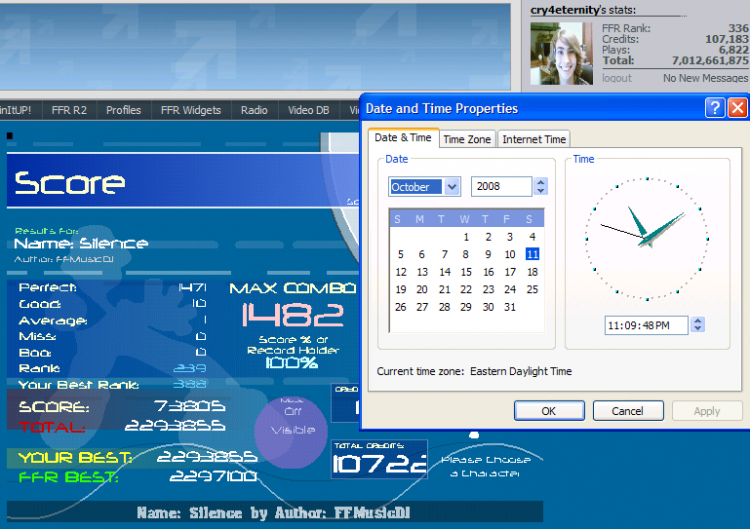Open the Radio menu item

(x=254, y=110)
